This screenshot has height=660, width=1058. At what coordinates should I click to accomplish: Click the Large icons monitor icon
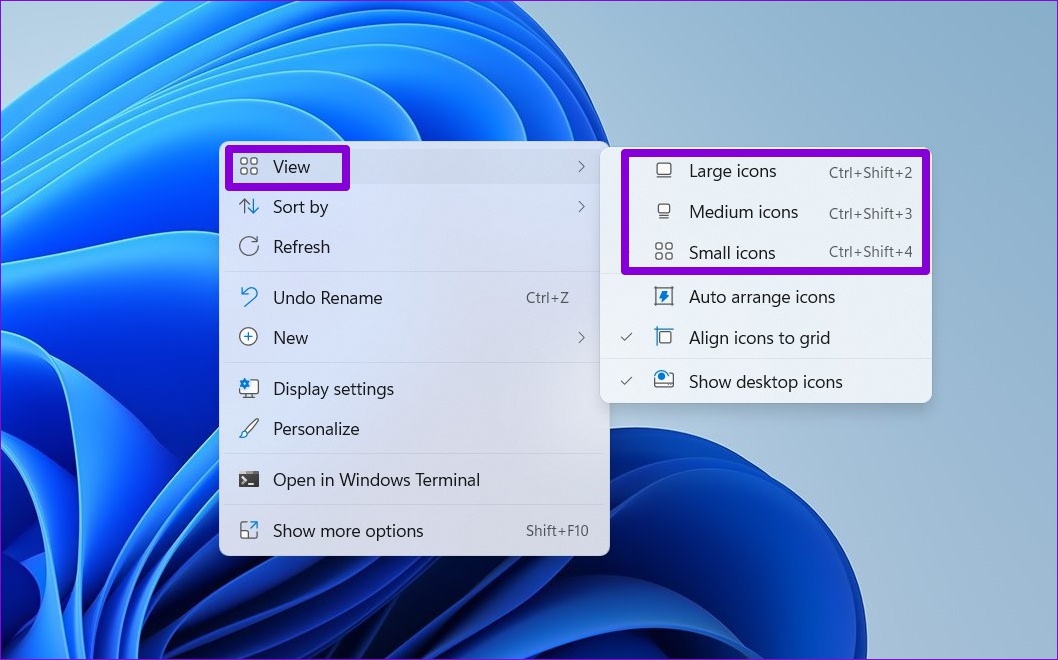point(664,171)
